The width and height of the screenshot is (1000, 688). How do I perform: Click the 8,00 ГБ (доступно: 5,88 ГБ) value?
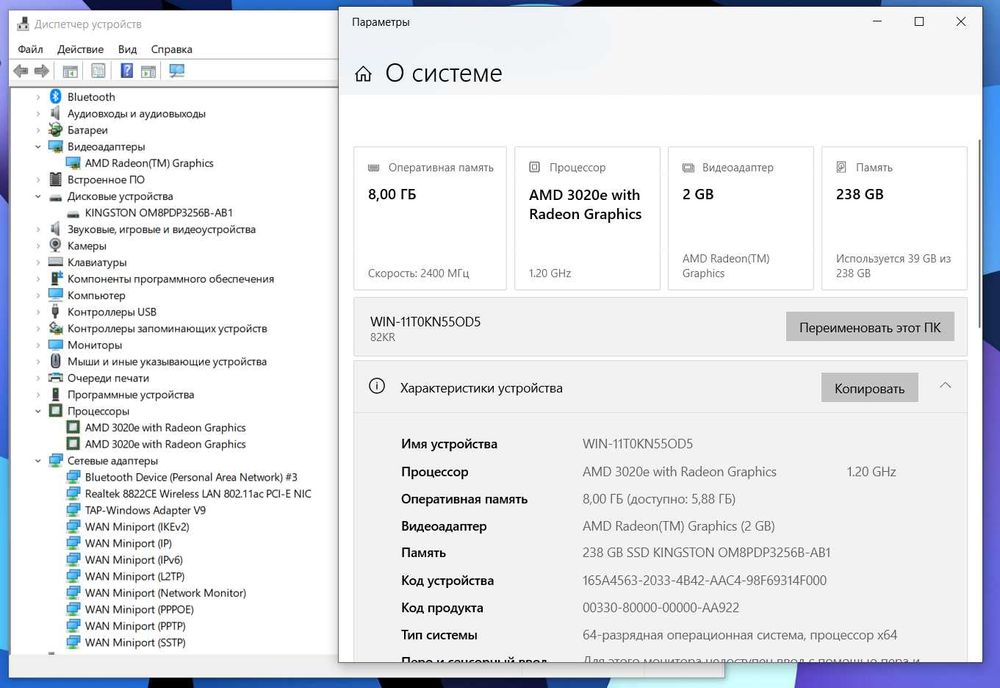659,499
